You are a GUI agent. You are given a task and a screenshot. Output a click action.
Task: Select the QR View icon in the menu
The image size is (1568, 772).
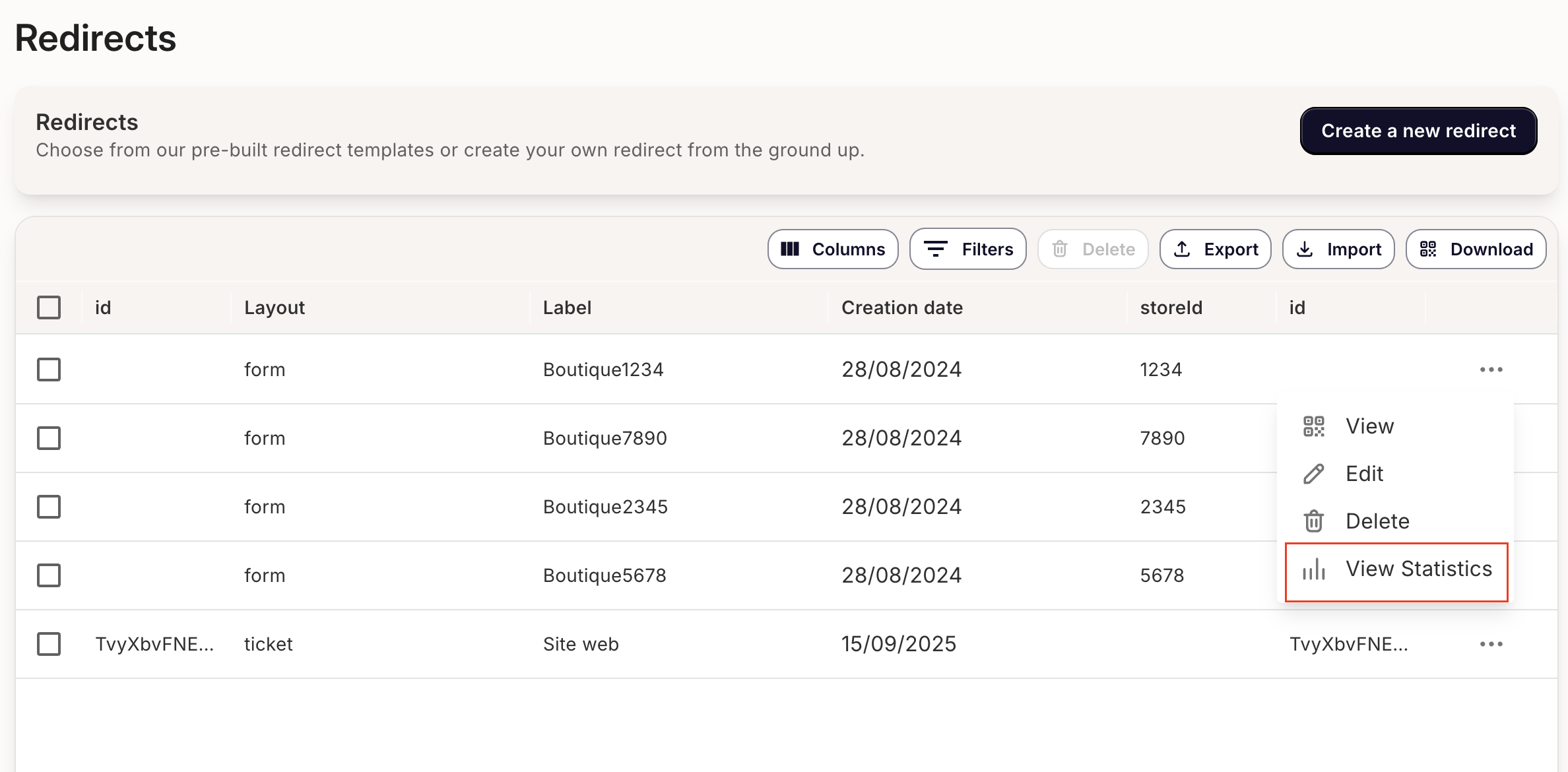coord(1313,426)
